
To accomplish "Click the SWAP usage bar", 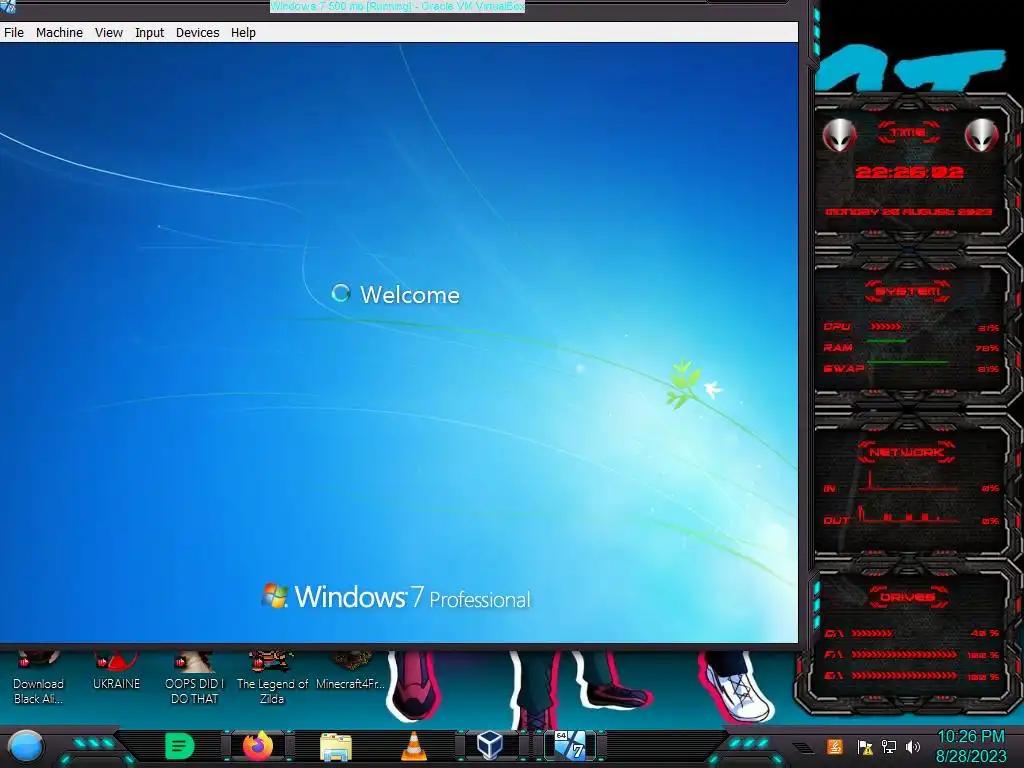I will [x=907, y=362].
